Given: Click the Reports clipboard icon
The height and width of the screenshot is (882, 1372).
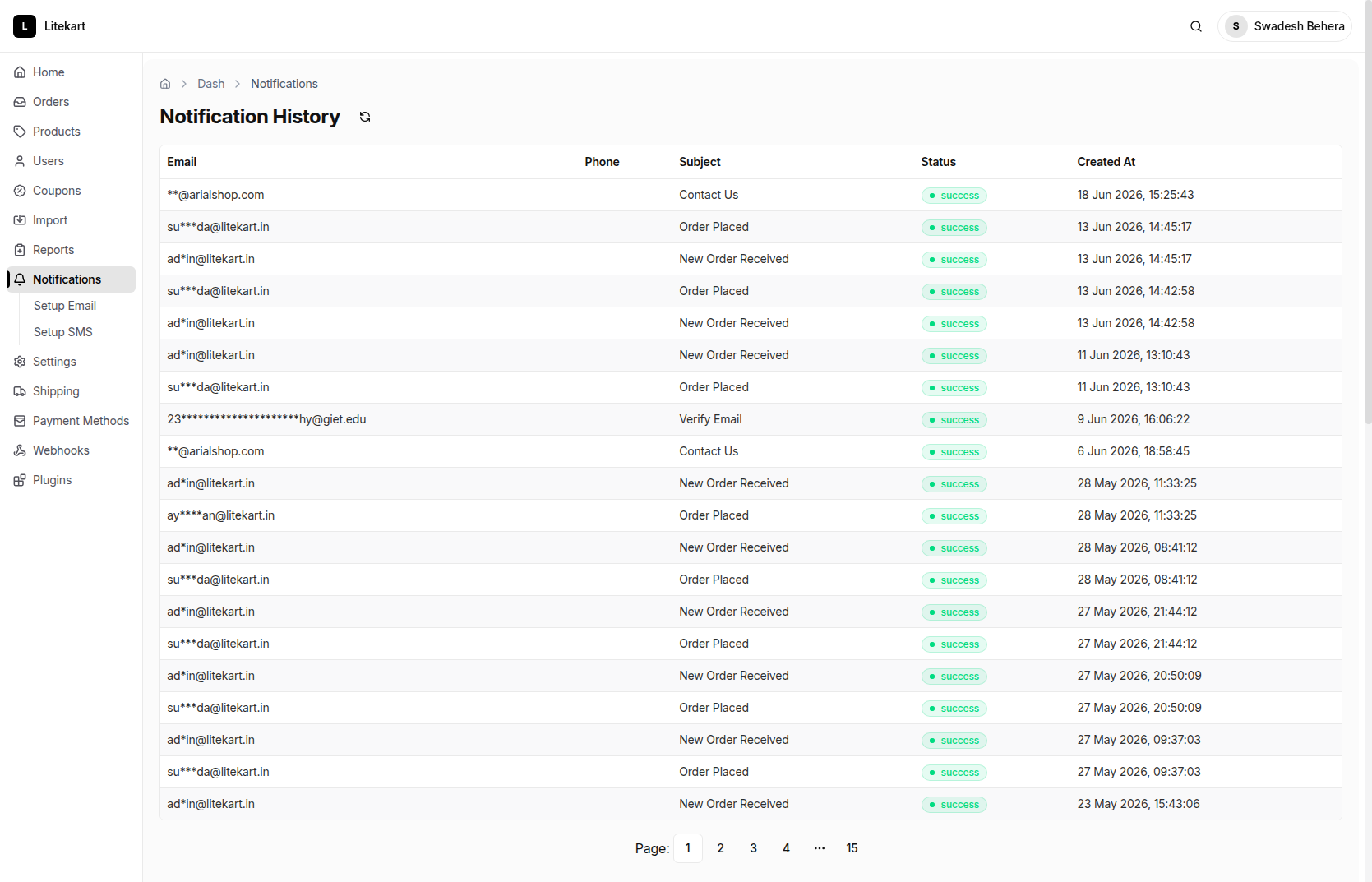Looking at the screenshot, I should 20,250.
